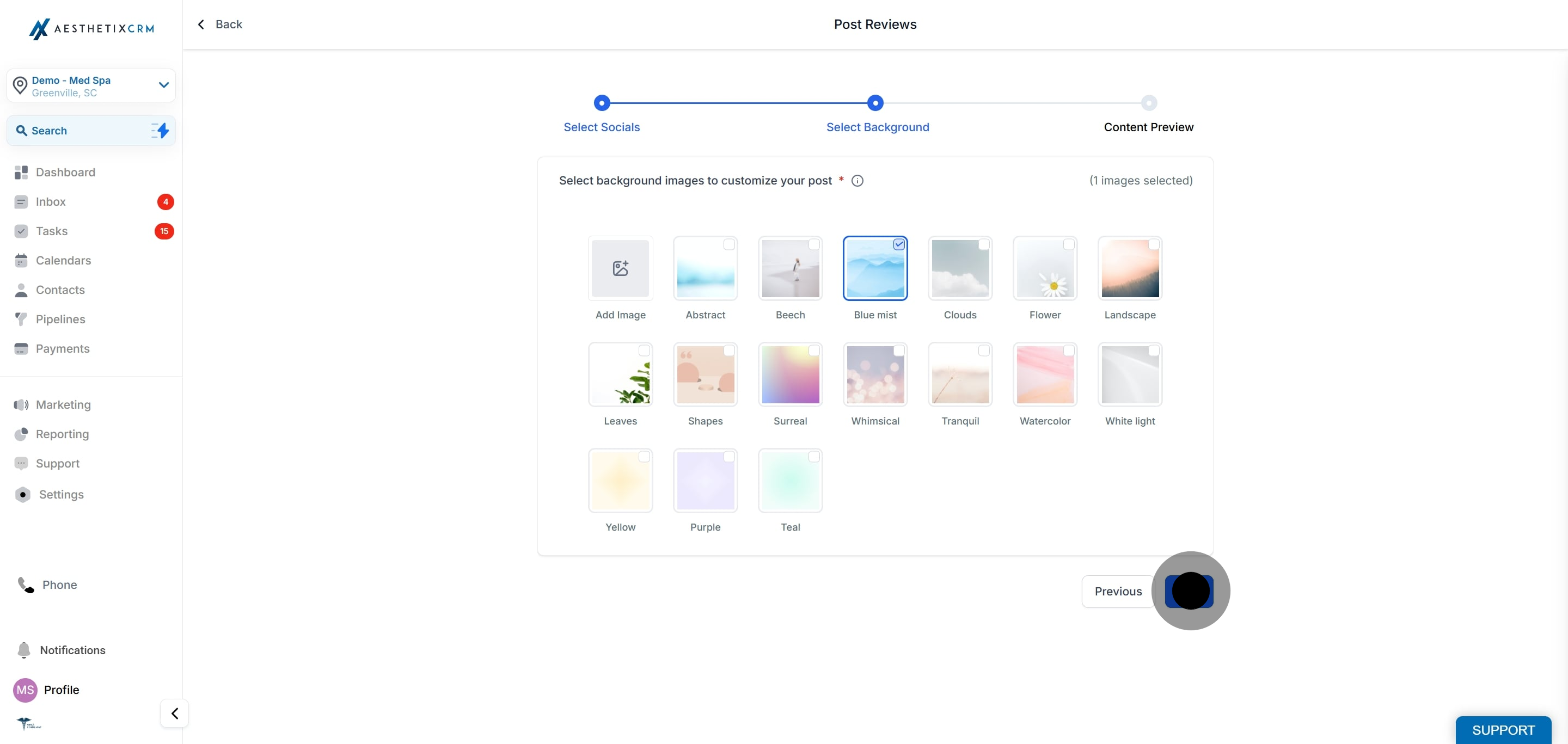Screen dimensions: 1568x744
Task: Check the Abstract background checkbox
Action: tap(729, 244)
